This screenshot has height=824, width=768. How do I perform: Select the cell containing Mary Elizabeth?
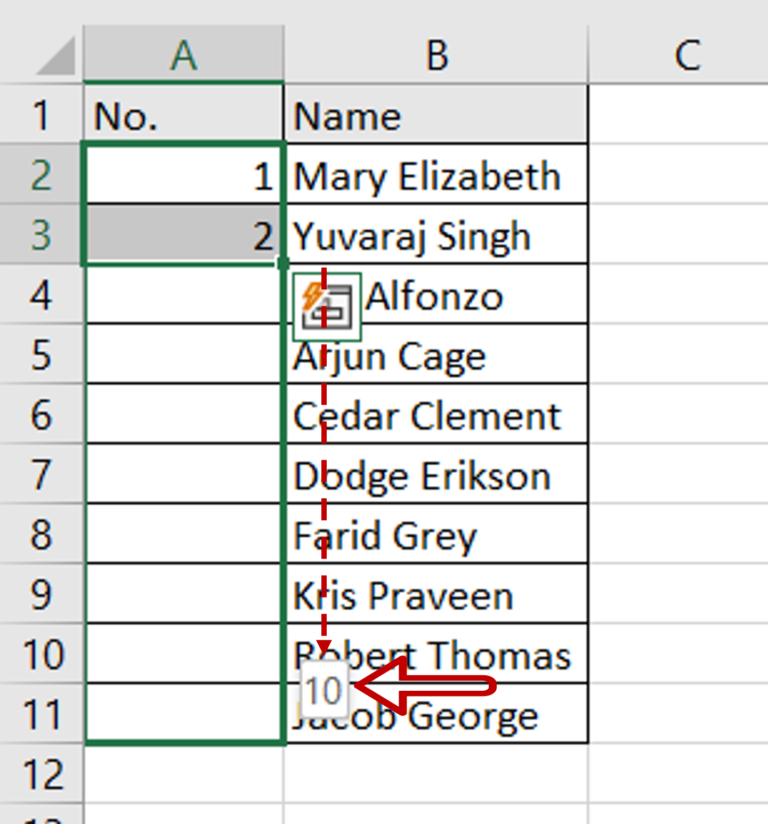point(437,175)
